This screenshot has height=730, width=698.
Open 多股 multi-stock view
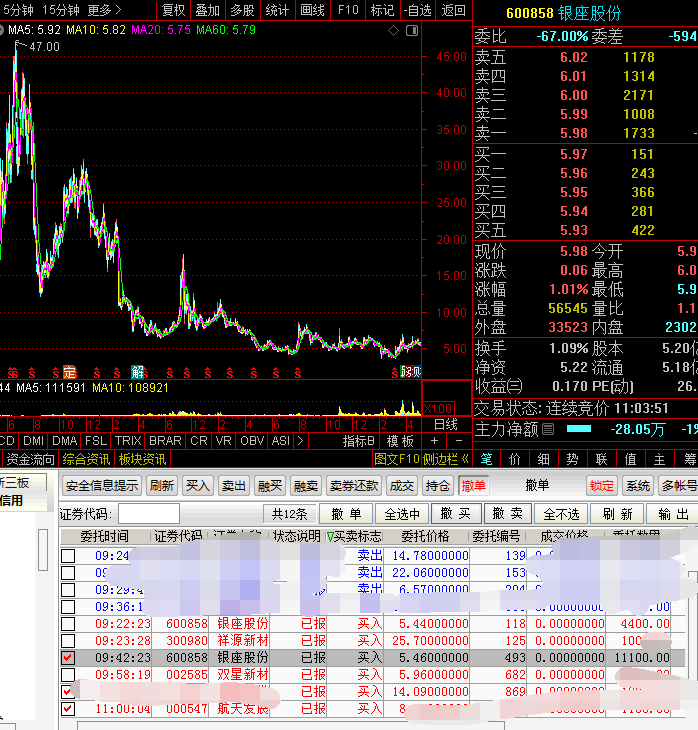click(243, 10)
